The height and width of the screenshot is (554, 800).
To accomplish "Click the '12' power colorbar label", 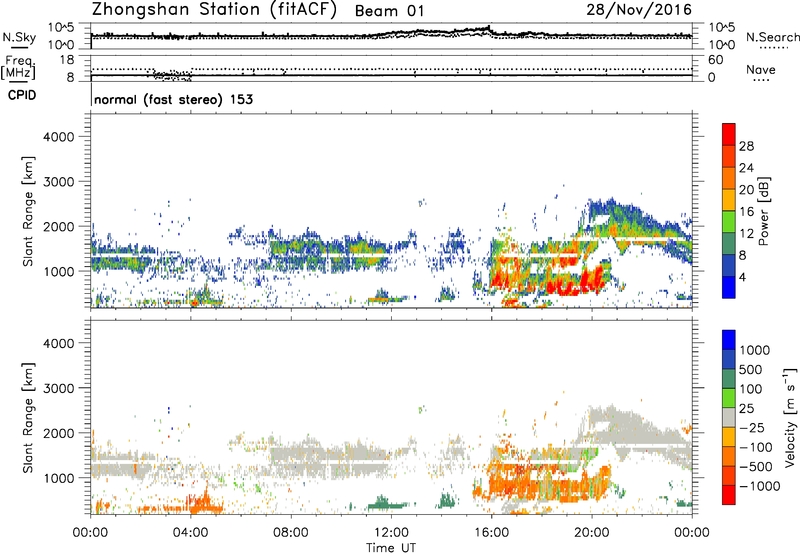I will coord(746,234).
